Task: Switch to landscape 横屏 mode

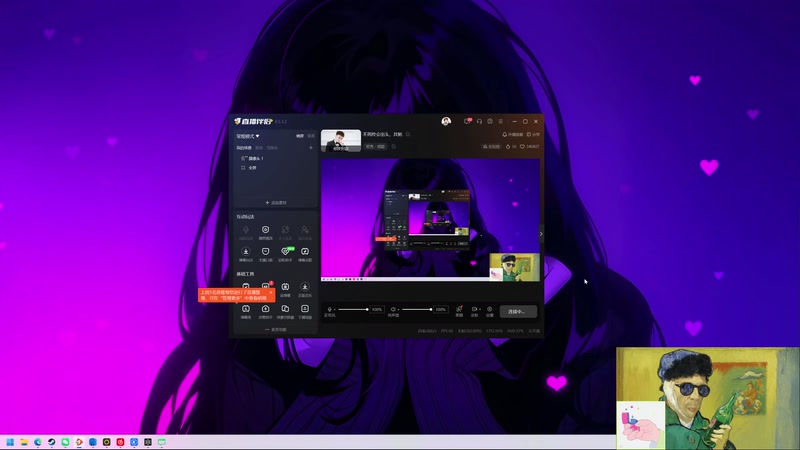Action: [x=300, y=136]
